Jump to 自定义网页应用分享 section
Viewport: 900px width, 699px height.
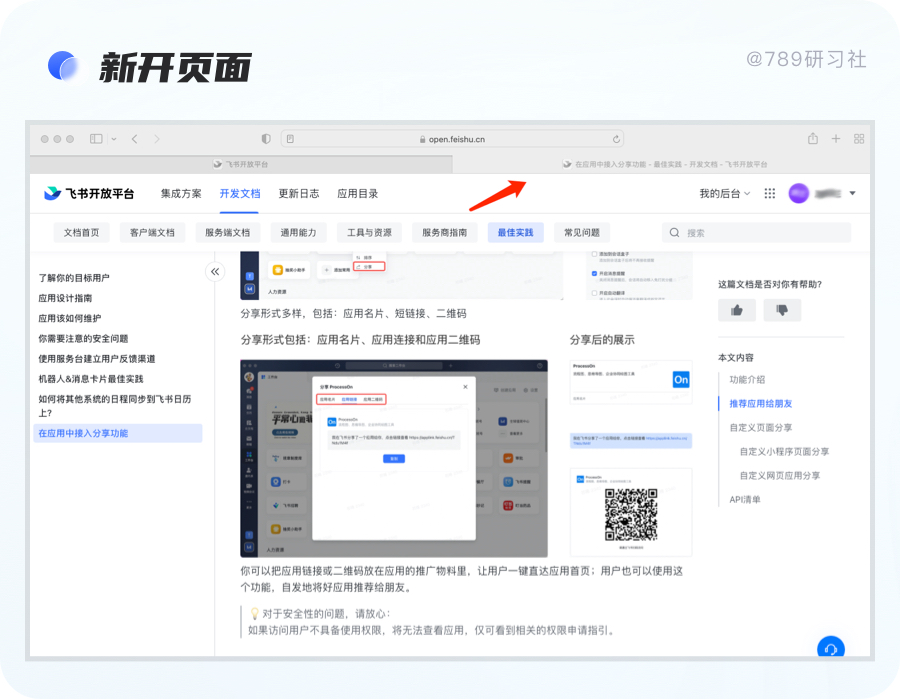[x=779, y=476]
